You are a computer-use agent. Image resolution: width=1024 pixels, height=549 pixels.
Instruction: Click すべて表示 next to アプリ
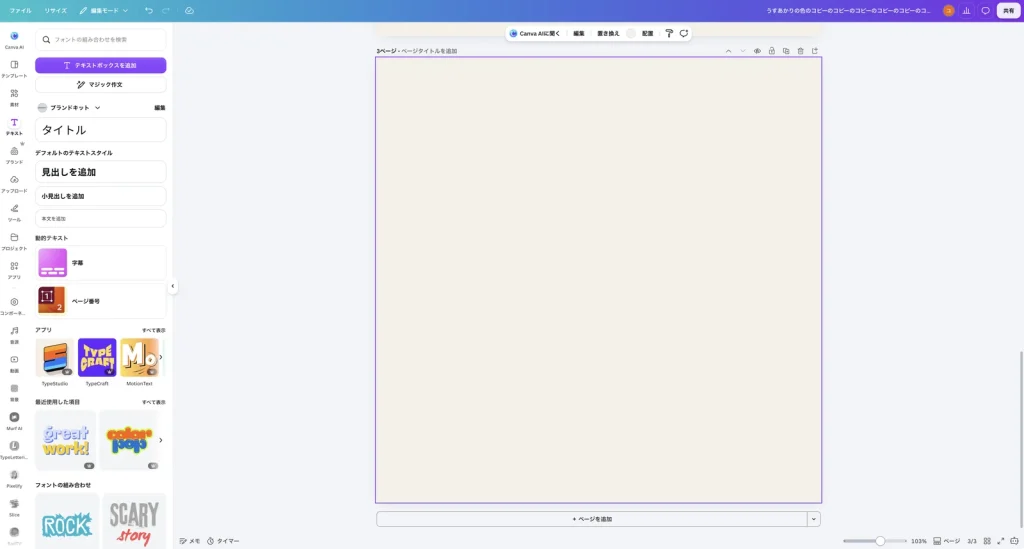coord(153,330)
